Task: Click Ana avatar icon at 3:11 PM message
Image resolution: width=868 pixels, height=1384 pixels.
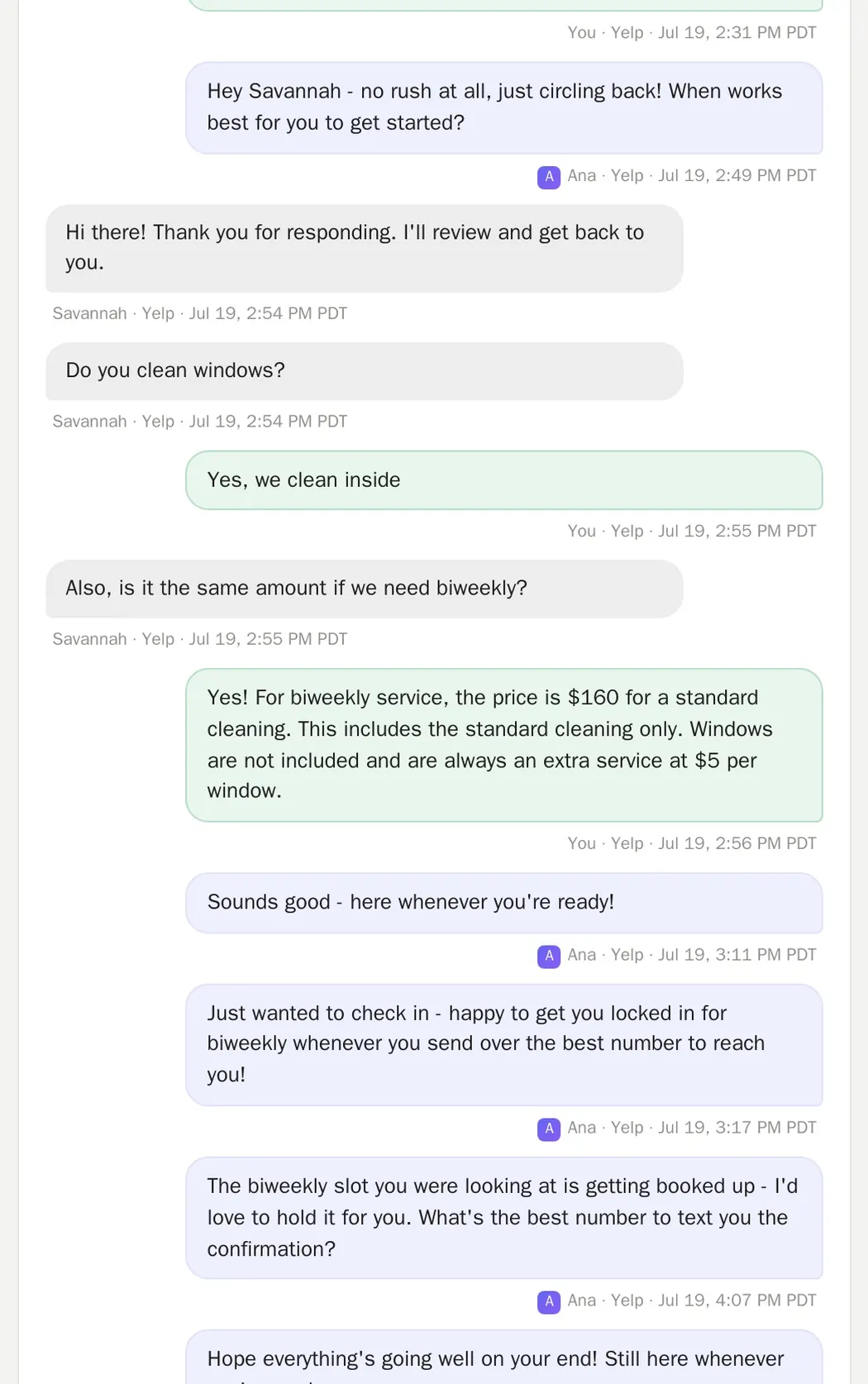Action: coord(549,956)
